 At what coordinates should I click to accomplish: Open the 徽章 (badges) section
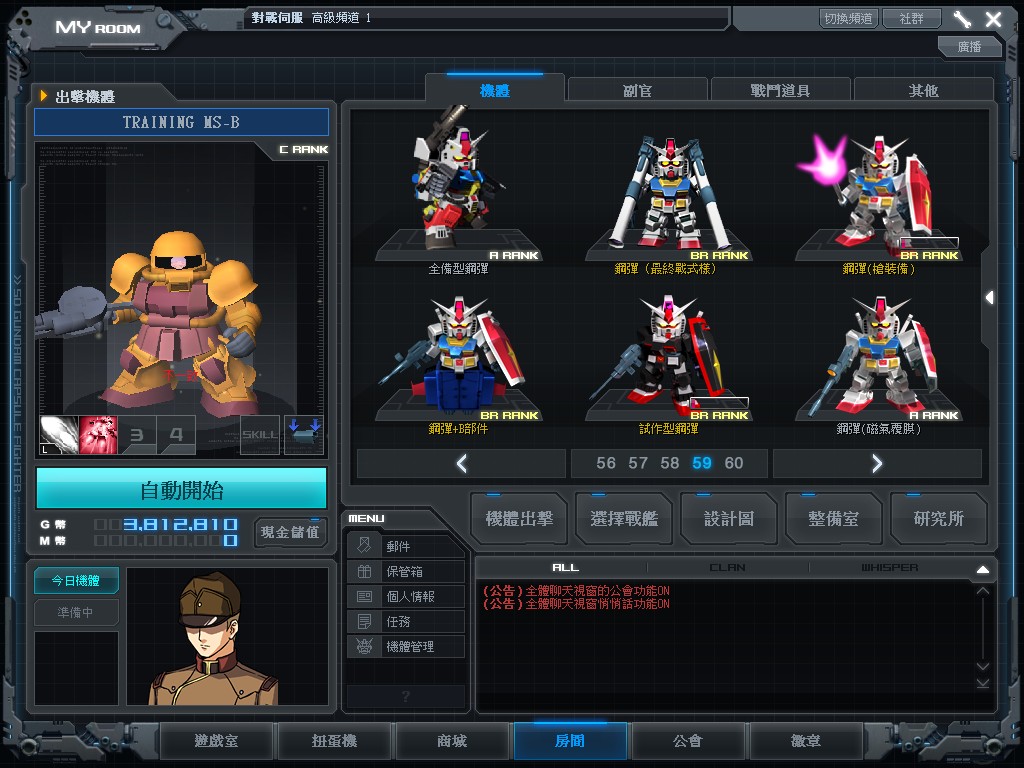pyautogui.click(x=806, y=741)
